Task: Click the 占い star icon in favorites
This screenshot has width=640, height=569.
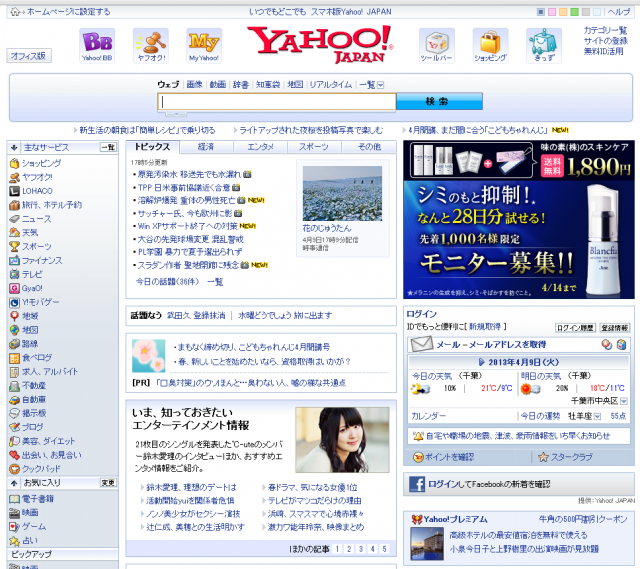Action: pyautogui.click(x=14, y=541)
